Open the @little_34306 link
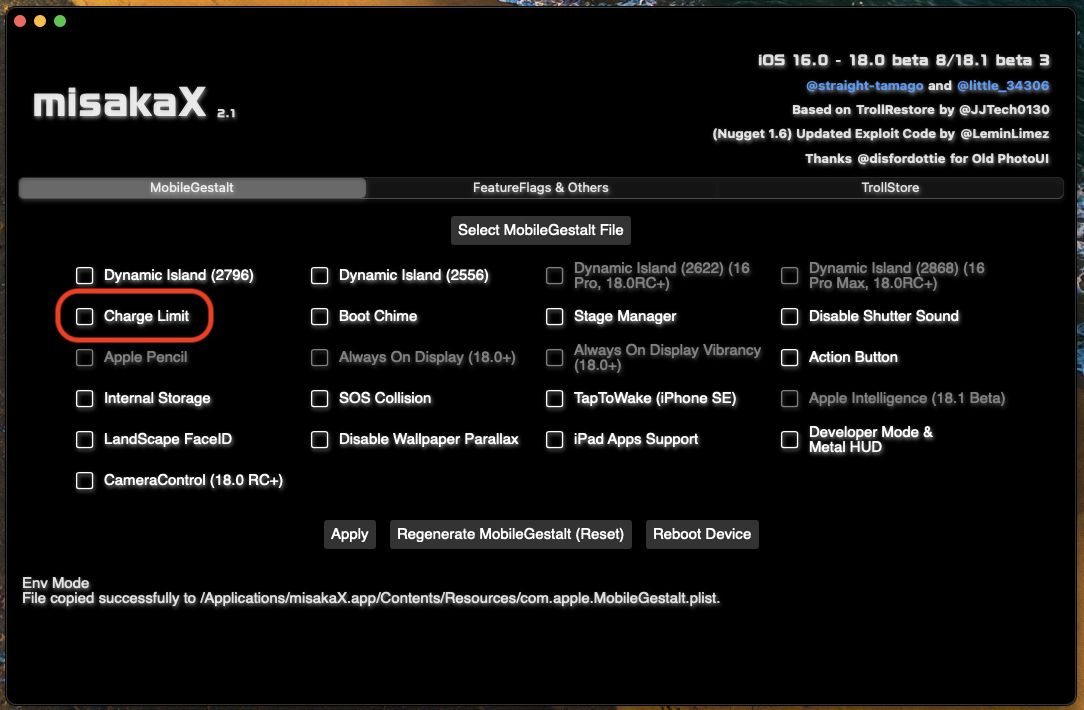Image resolution: width=1084 pixels, height=710 pixels. click(x=1003, y=86)
